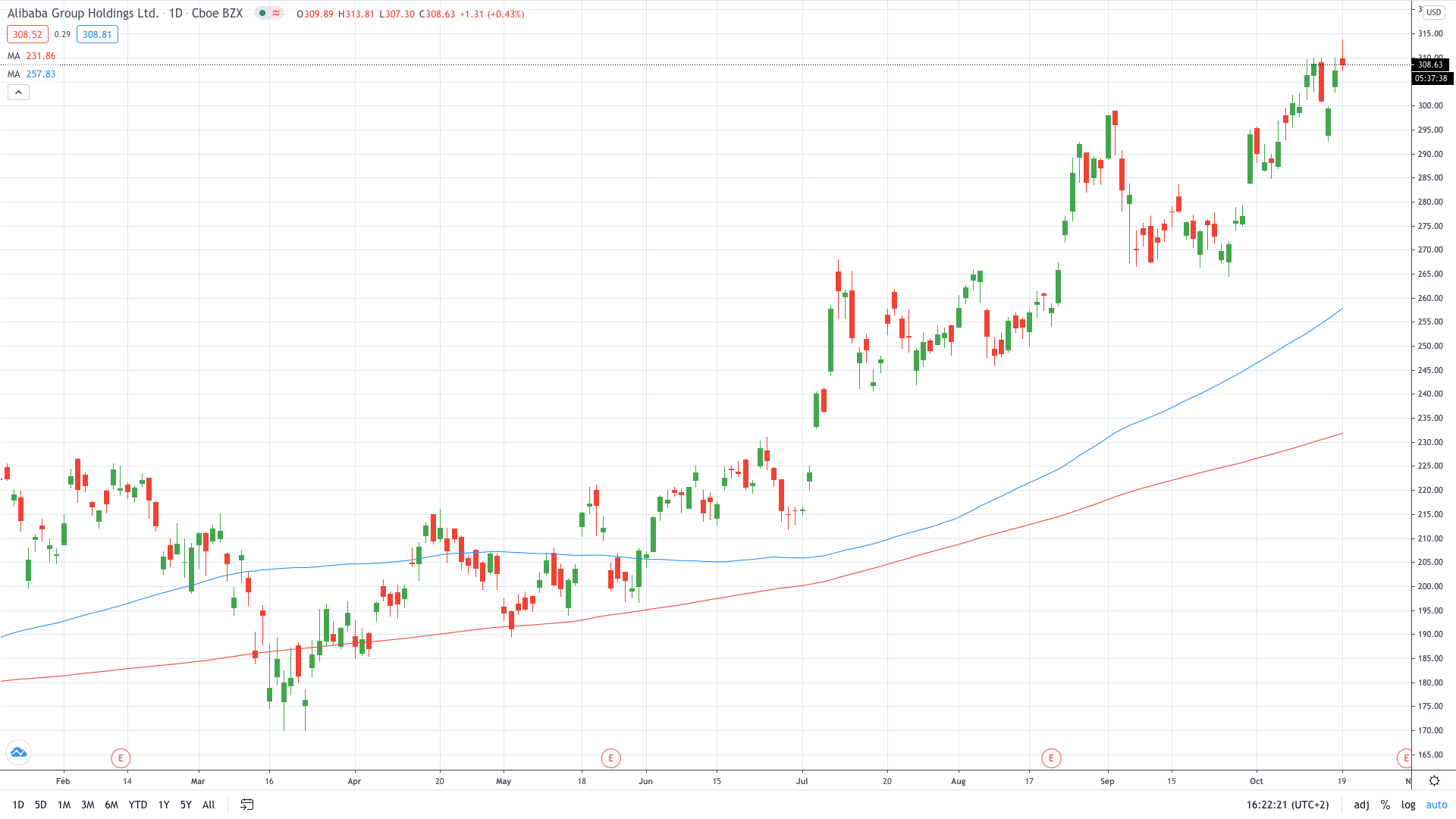Click the 300.00 label on the price axis

[x=1430, y=106]
